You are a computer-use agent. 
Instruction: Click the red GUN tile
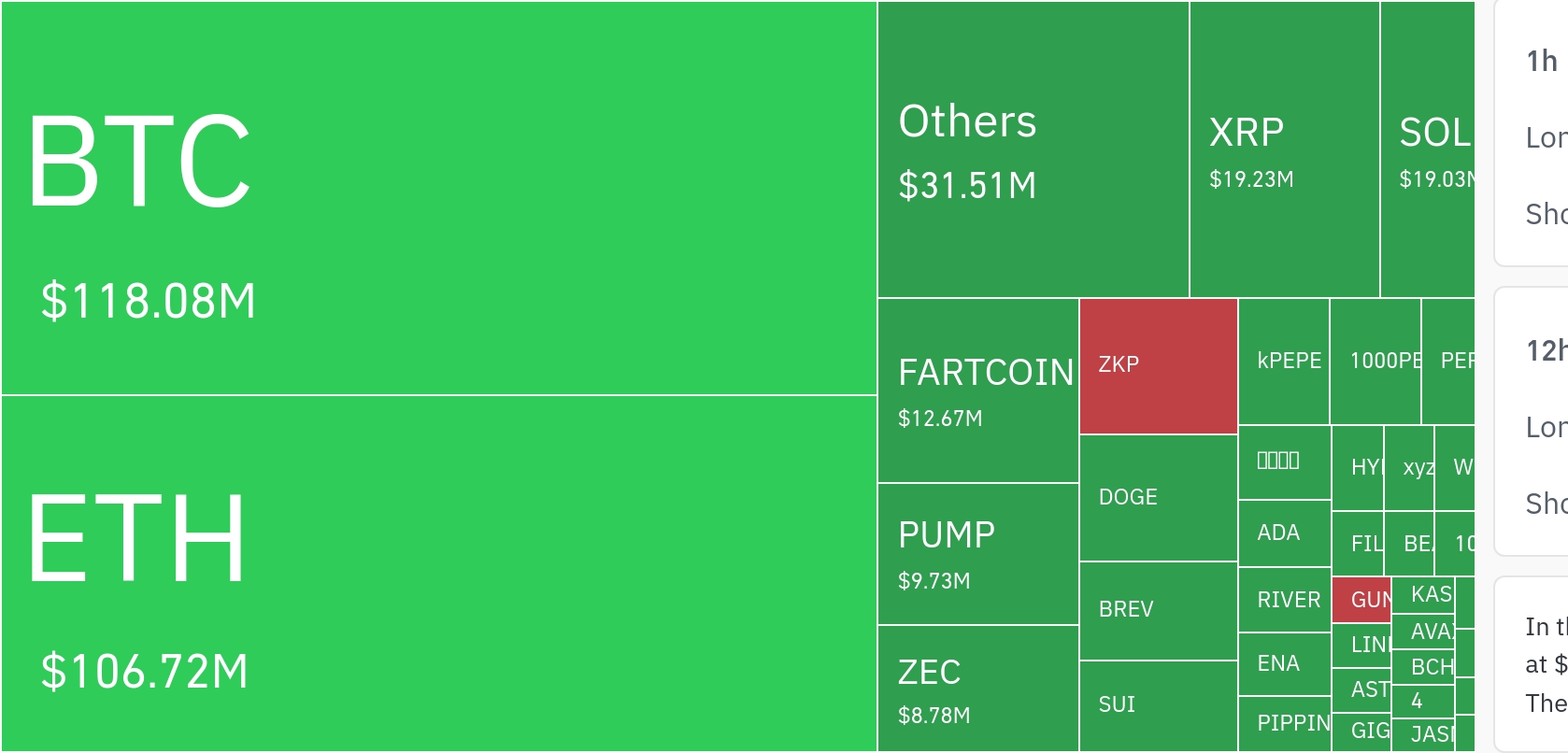coord(1361,600)
